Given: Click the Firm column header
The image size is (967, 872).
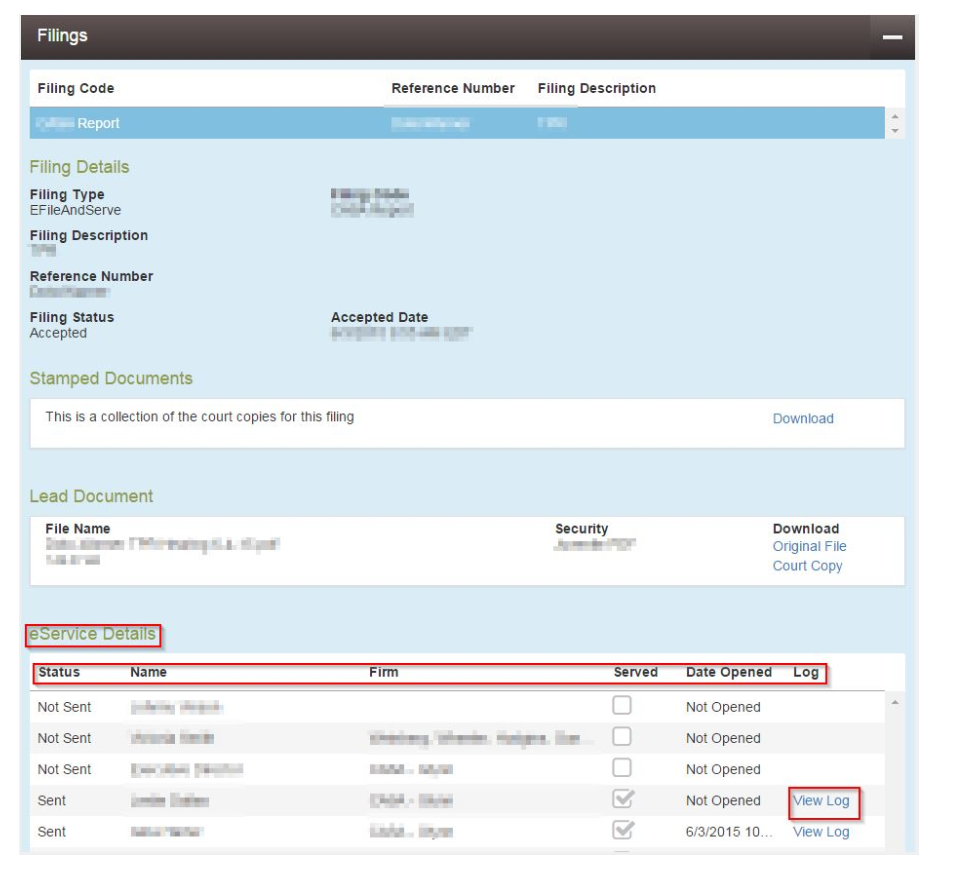Looking at the screenshot, I should (x=384, y=672).
